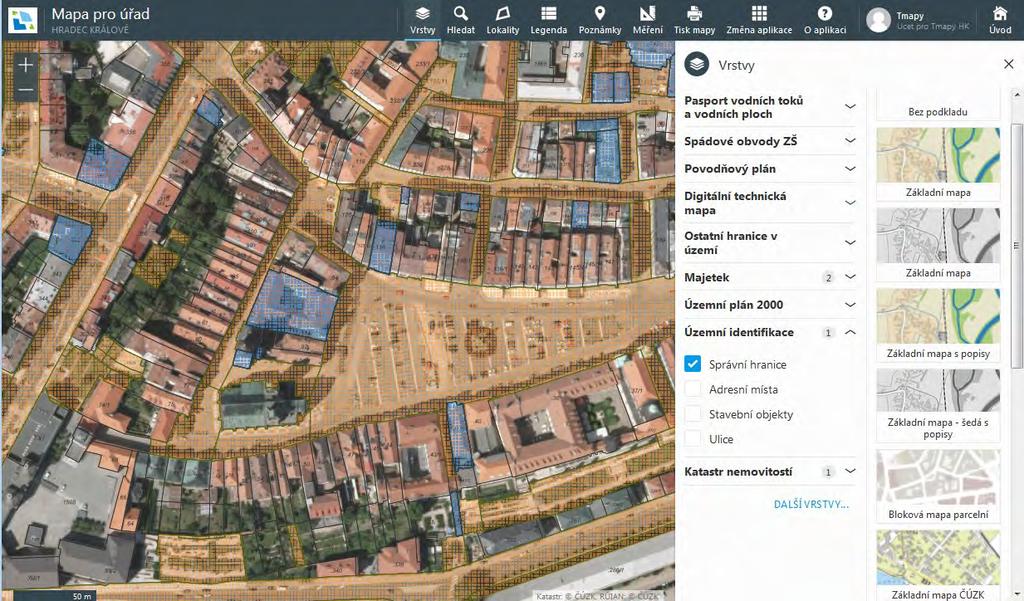Image resolution: width=1024 pixels, height=601 pixels.
Task: Open the Poznámky notes tool
Action: click(600, 20)
